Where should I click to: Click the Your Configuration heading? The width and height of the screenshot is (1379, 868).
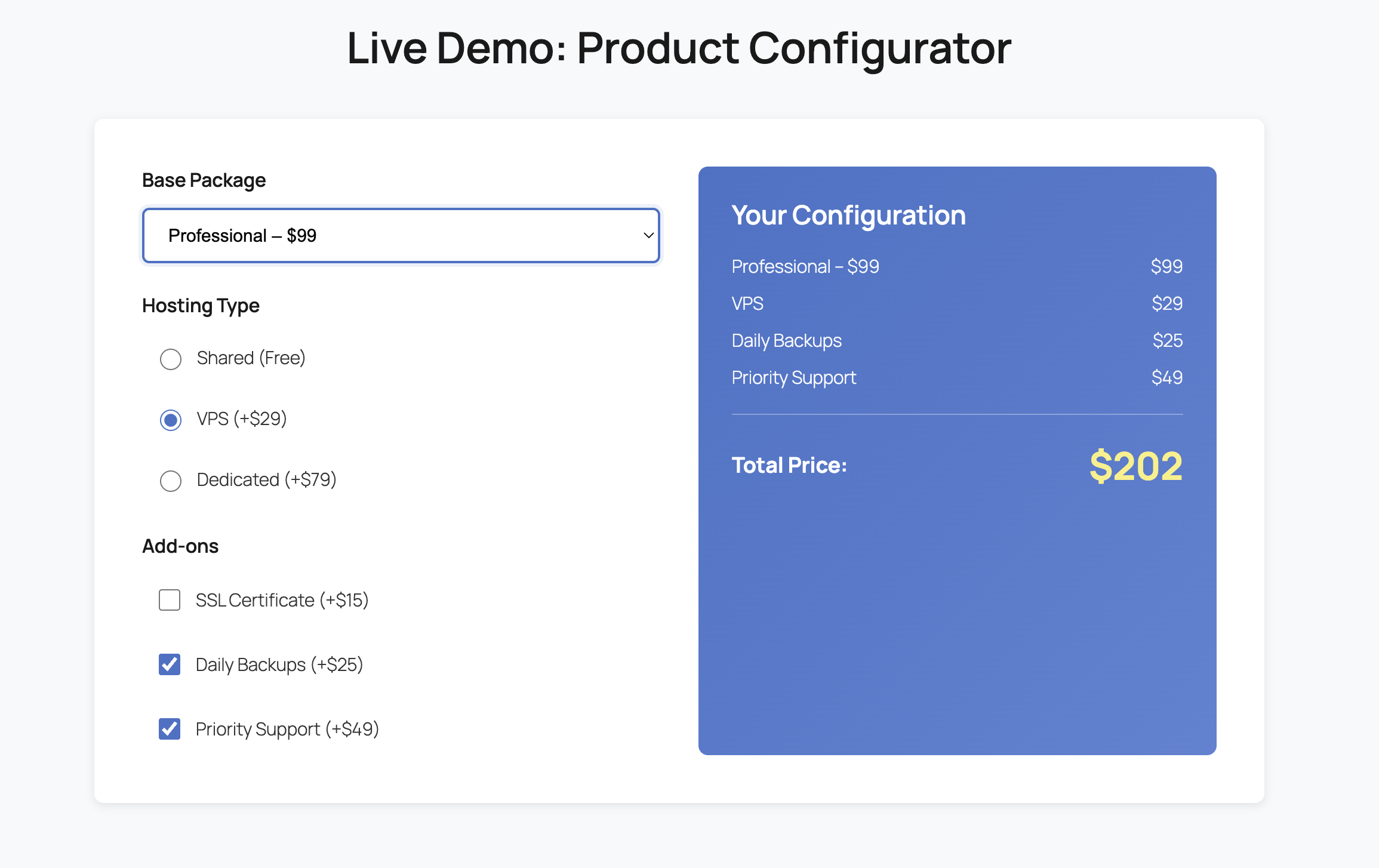tap(848, 216)
